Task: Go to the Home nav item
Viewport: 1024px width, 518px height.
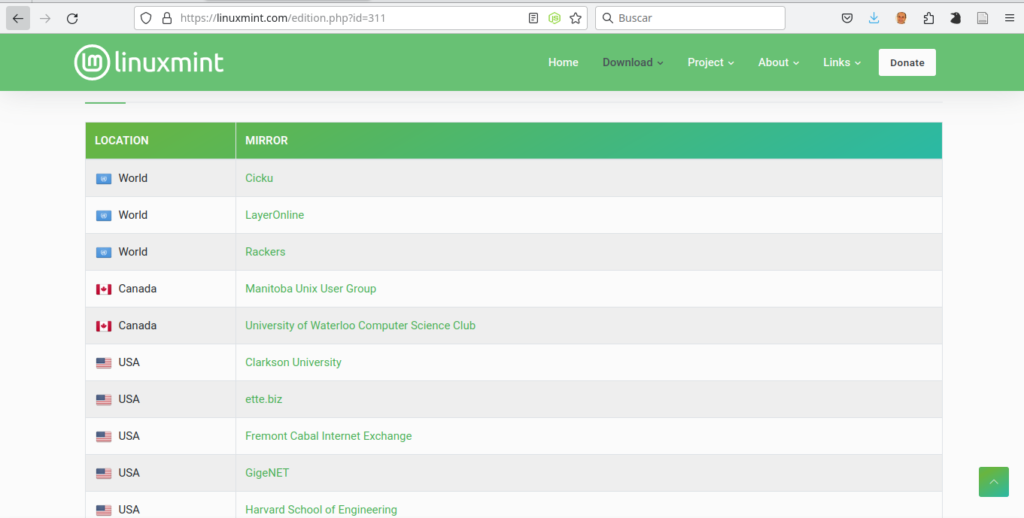Action: pos(563,63)
